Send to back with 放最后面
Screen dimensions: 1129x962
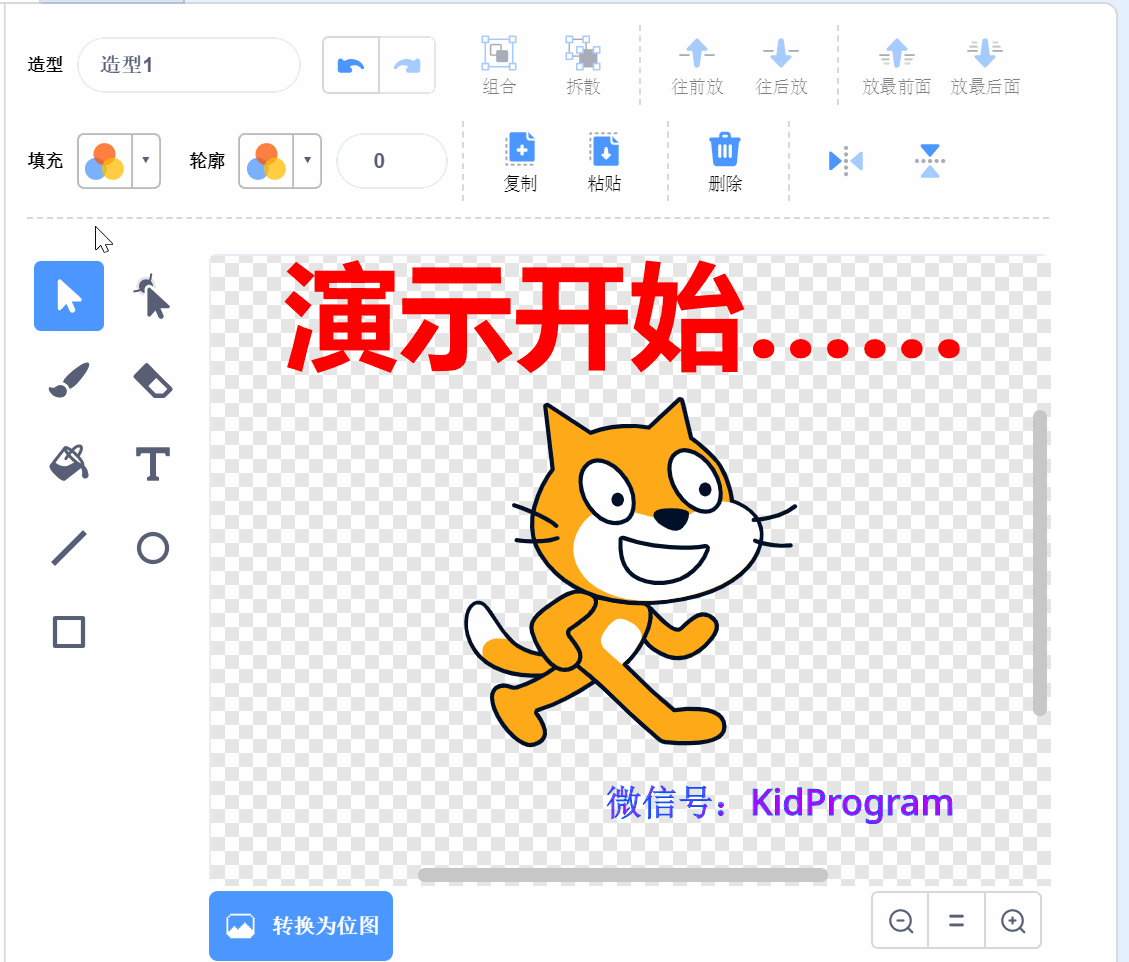[985, 66]
